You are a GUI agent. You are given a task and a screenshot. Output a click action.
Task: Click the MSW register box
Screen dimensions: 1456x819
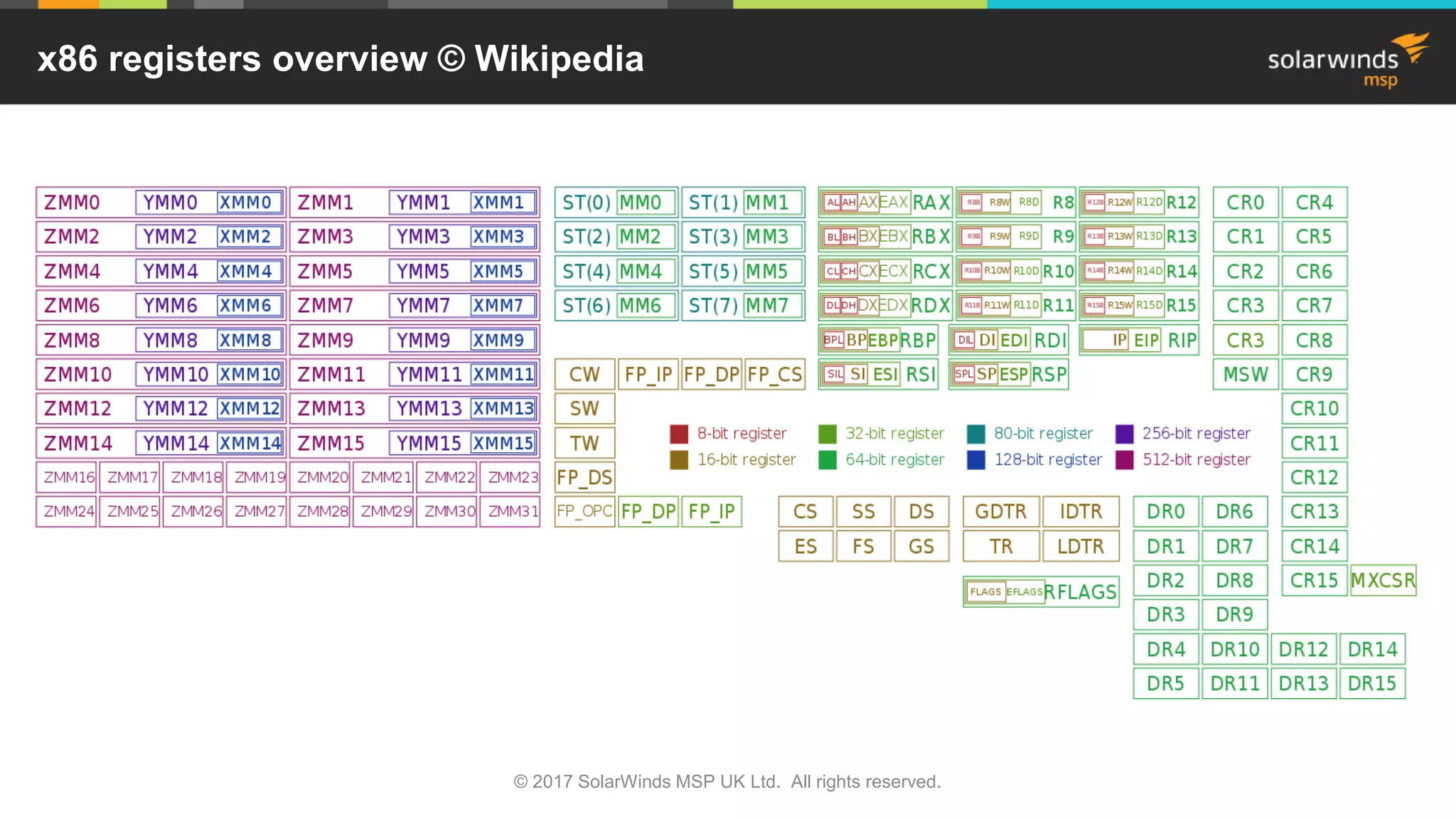[x=1246, y=375]
